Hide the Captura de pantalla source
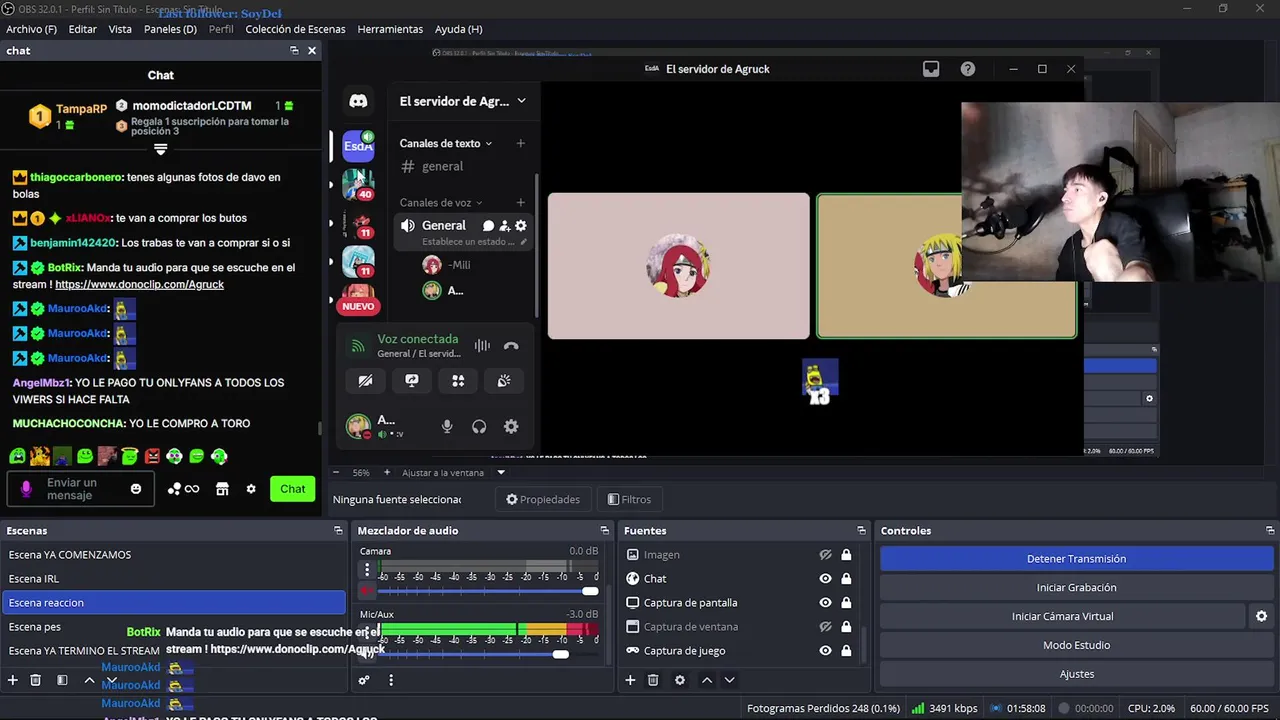 point(825,603)
